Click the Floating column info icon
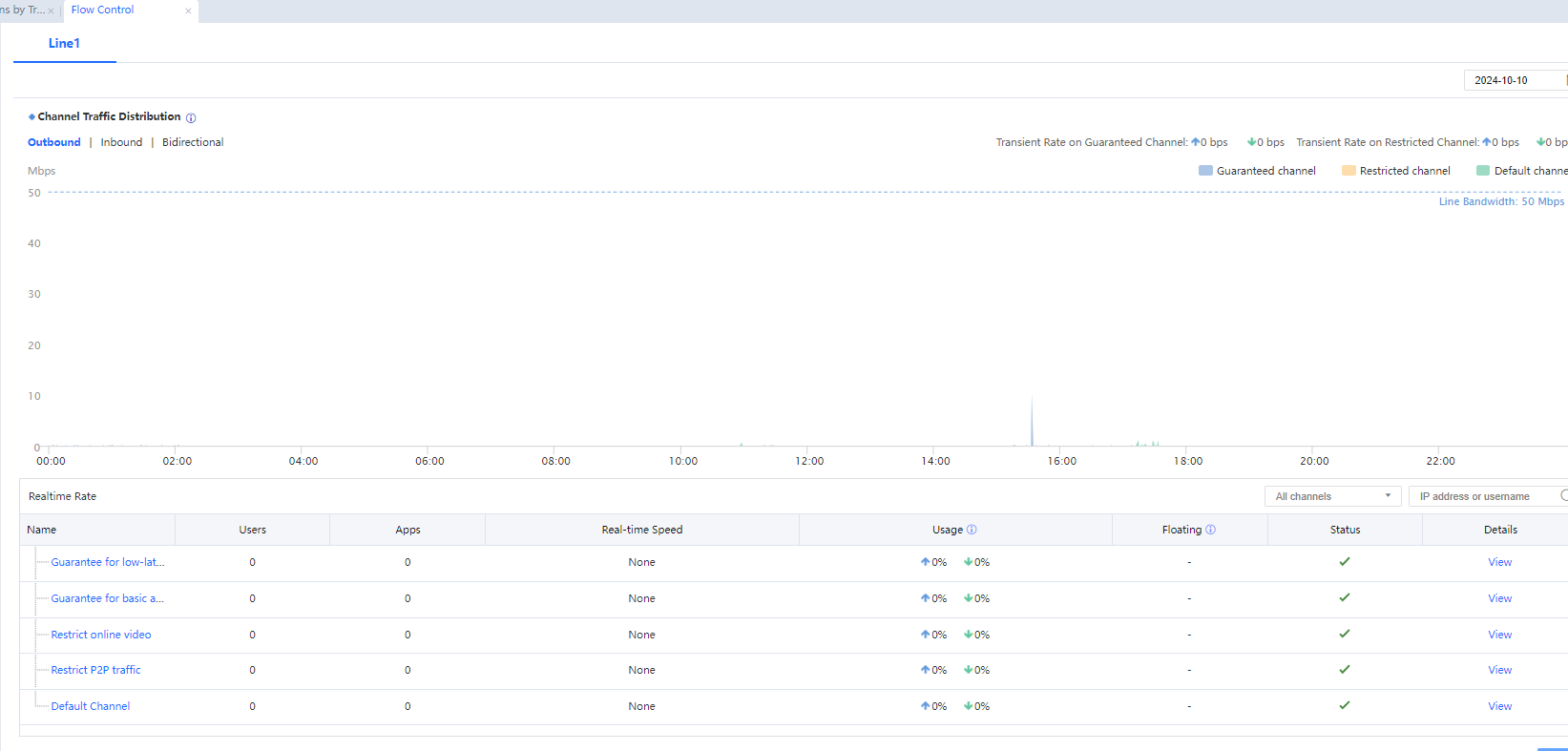Screen dimensions: 1568x751 pos(1210,530)
